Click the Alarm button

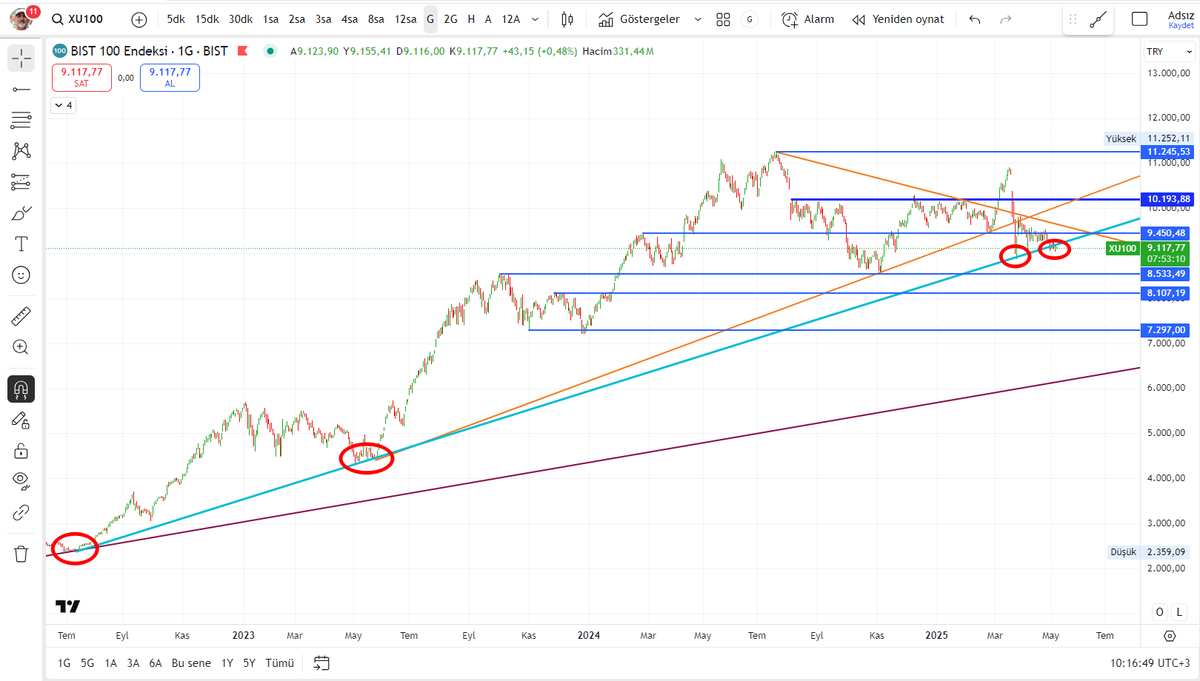tap(808, 19)
